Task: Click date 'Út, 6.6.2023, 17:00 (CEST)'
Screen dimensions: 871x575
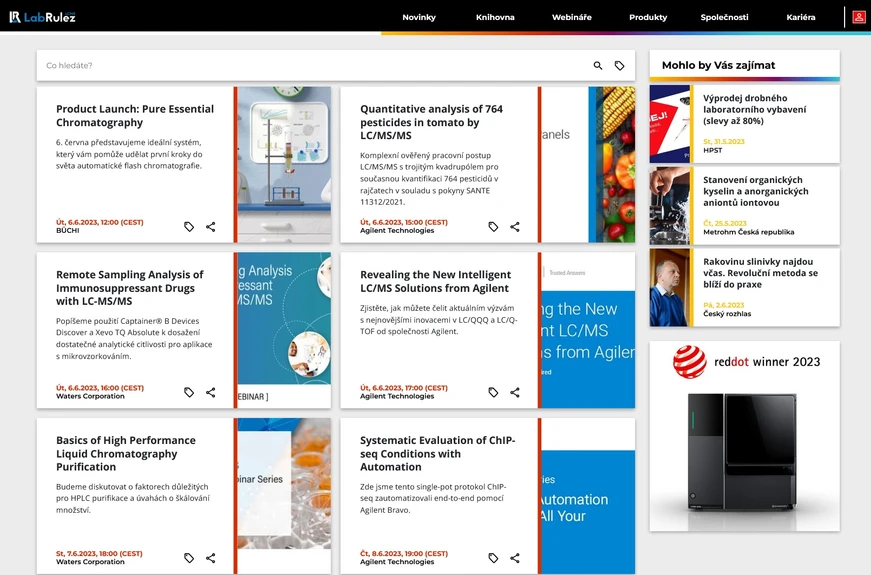Action: (403, 388)
